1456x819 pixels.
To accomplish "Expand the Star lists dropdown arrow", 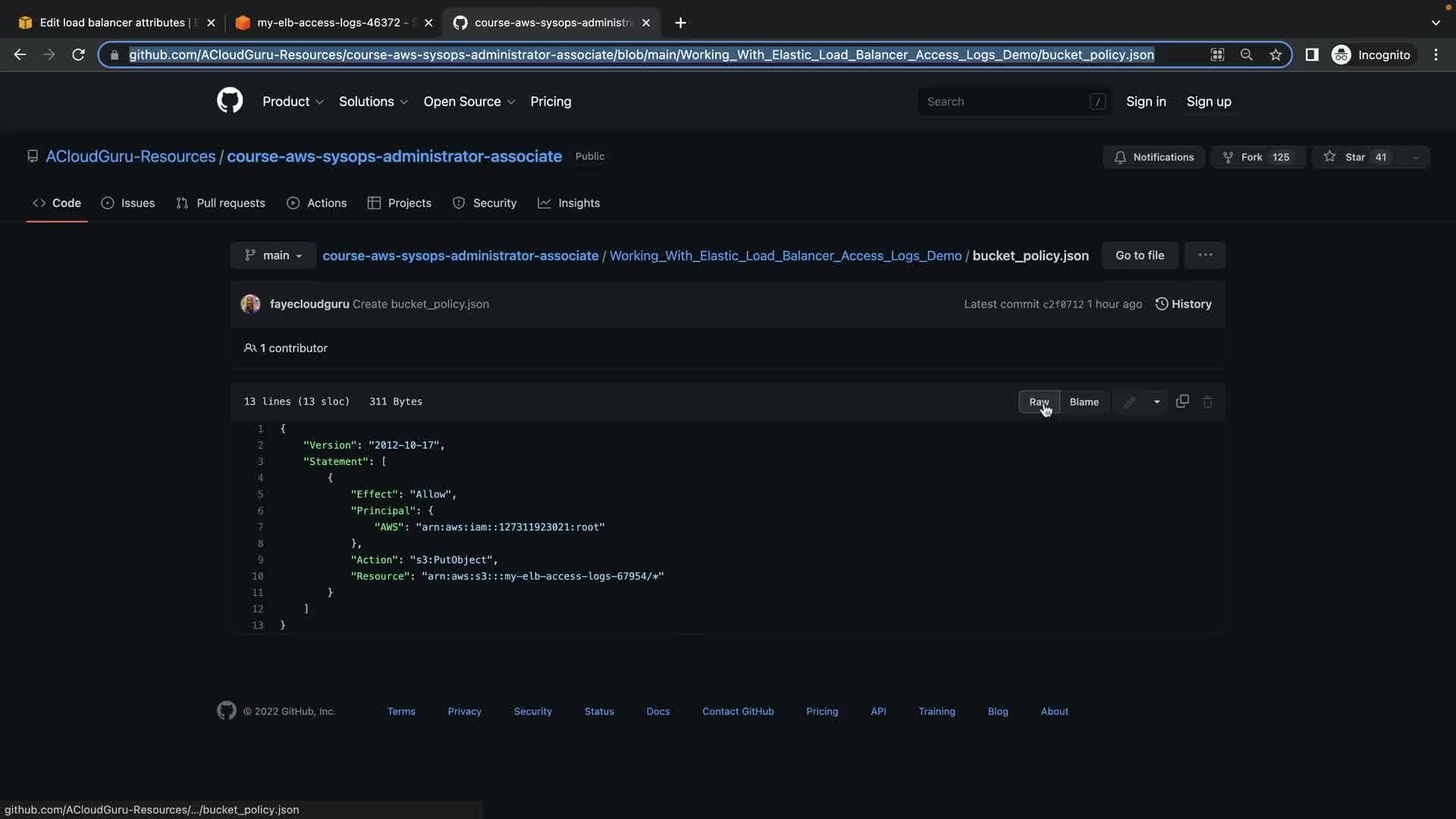I will tap(1415, 158).
